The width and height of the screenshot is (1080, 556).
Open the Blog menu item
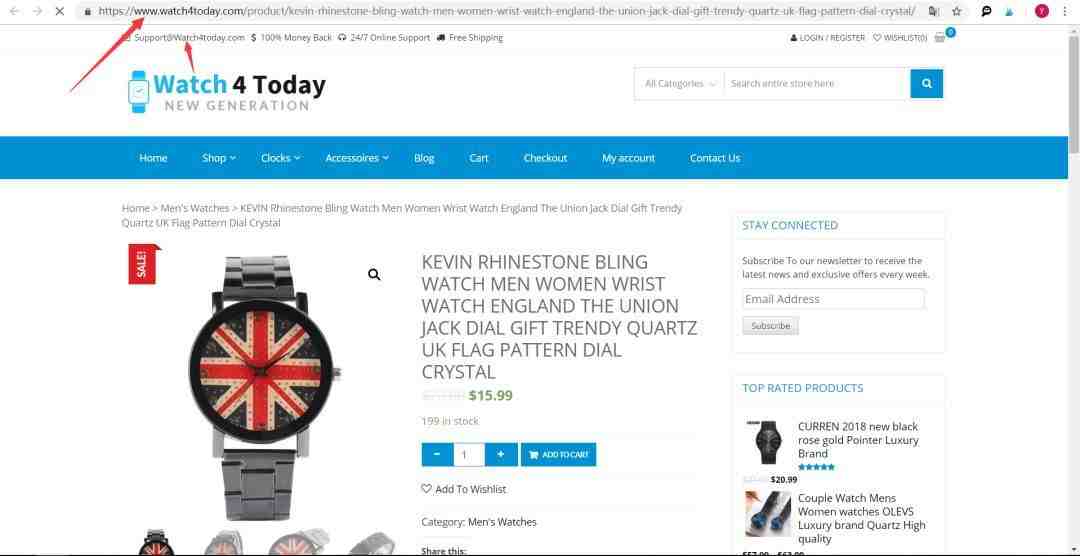(x=424, y=158)
